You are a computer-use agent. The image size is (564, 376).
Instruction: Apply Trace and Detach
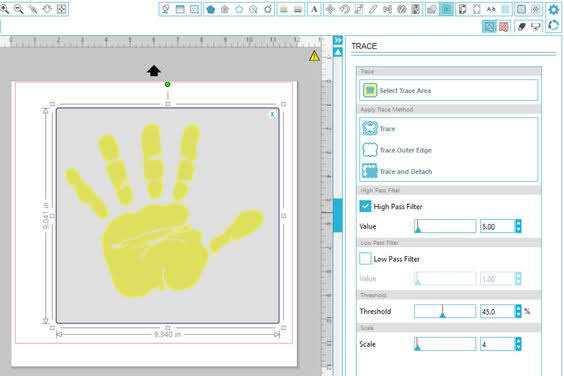point(397,171)
